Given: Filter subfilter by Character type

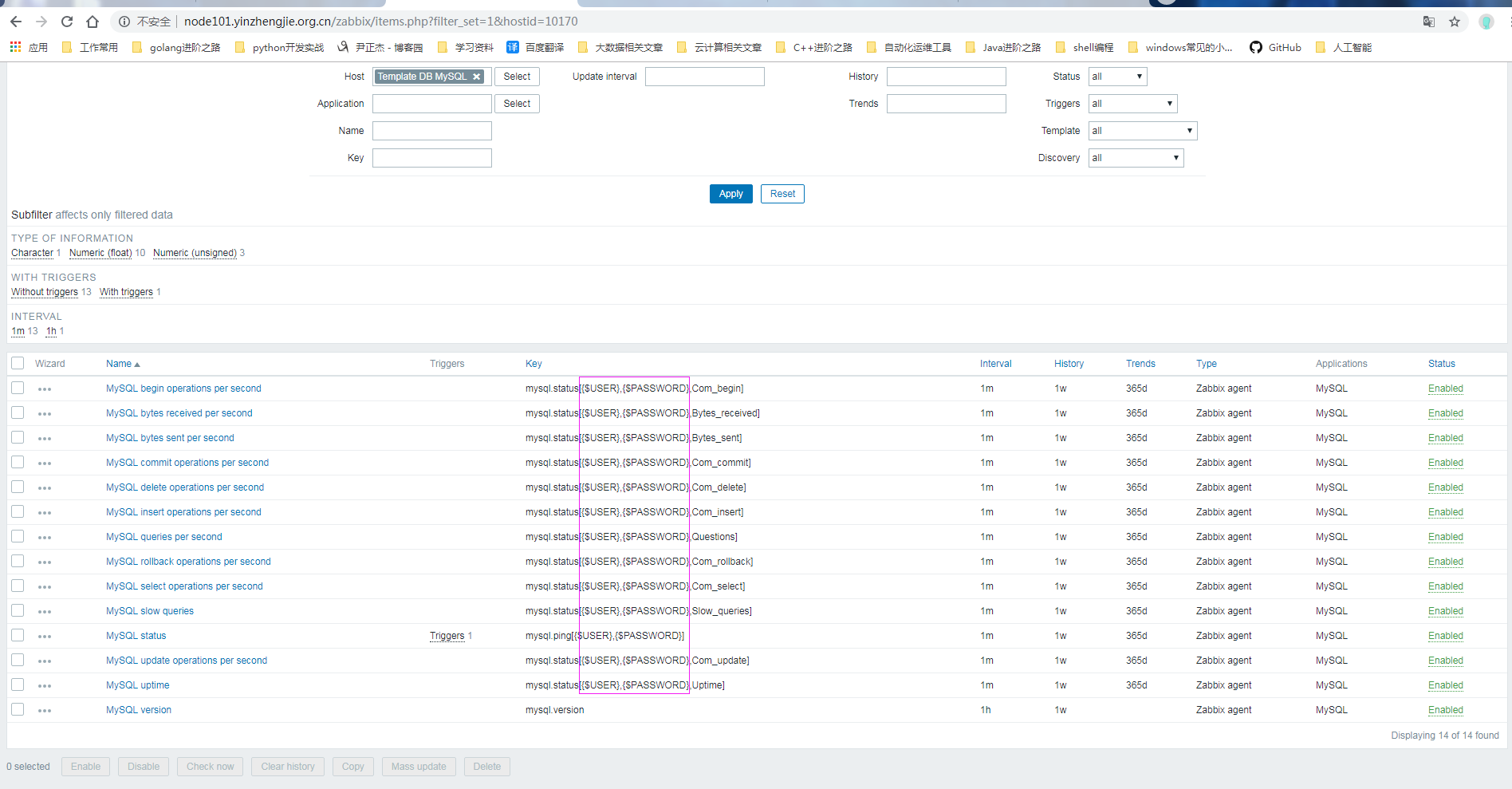Looking at the screenshot, I should pyautogui.click(x=32, y=253).
